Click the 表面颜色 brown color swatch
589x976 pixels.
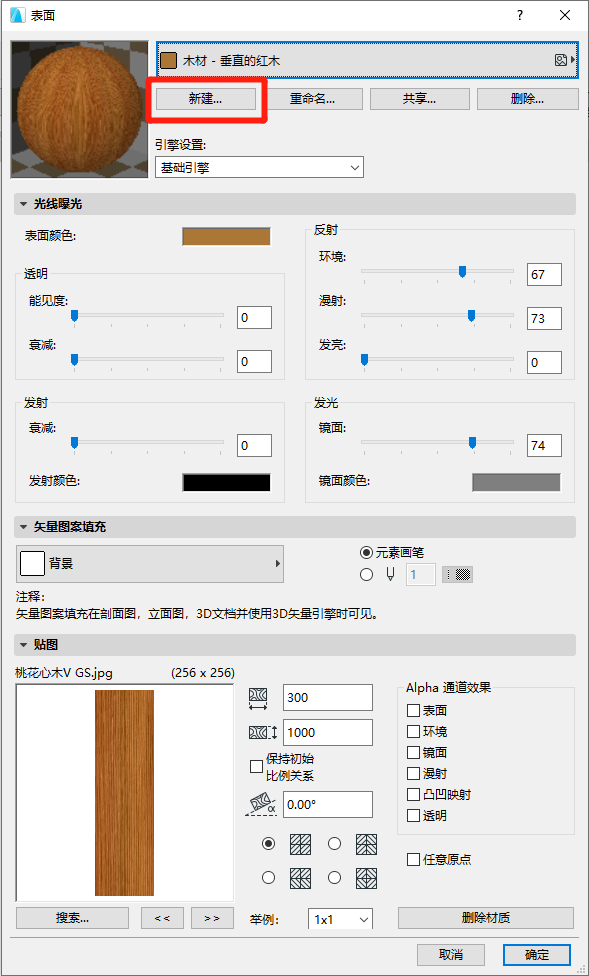tap(227, 237)
